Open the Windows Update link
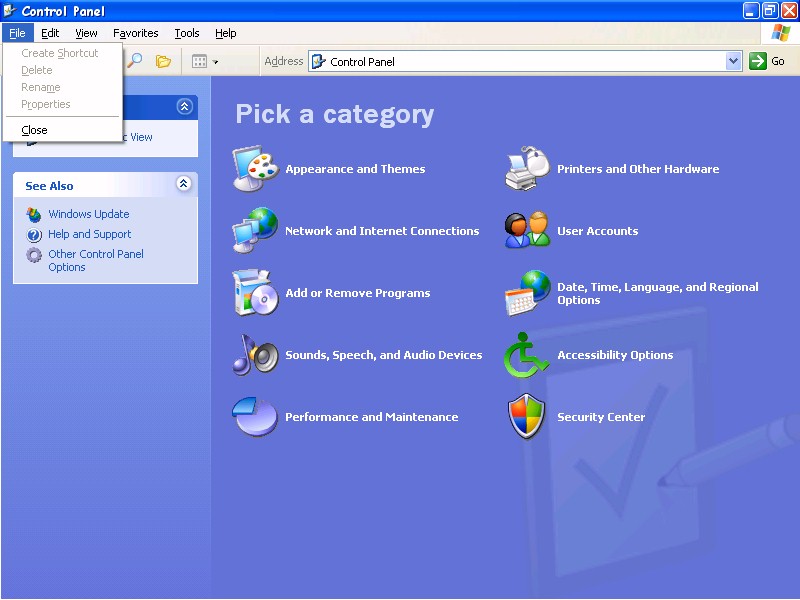 pos(89,214)
